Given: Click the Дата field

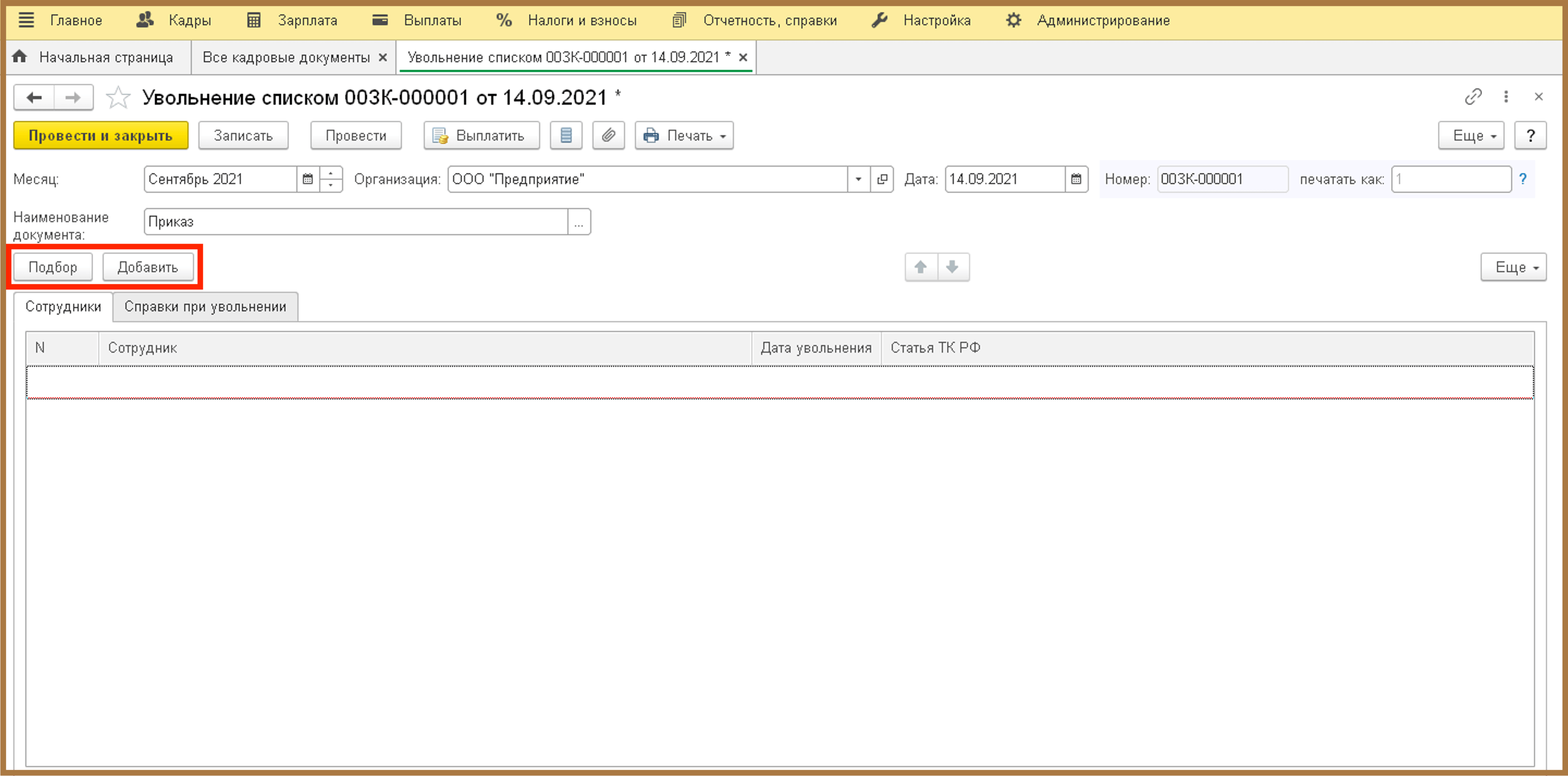Looking at the screenshot, I should pyautogui.click(x=1005, y=180).
